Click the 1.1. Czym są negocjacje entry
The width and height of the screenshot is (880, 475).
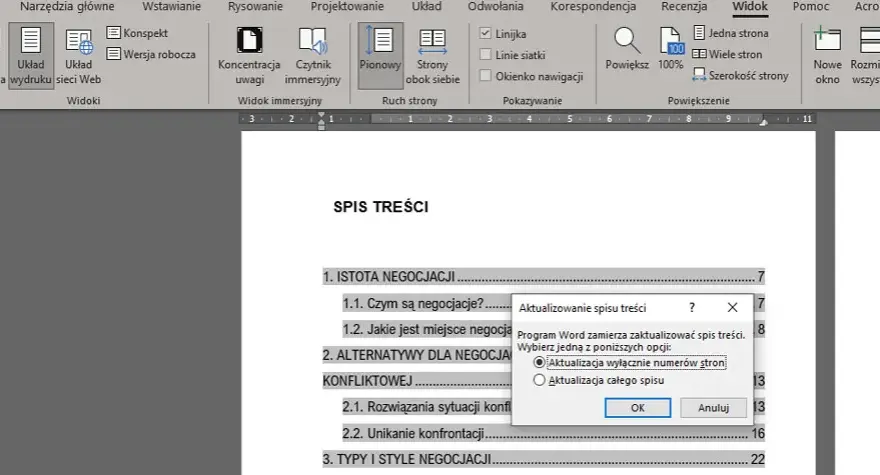[427, 304]
